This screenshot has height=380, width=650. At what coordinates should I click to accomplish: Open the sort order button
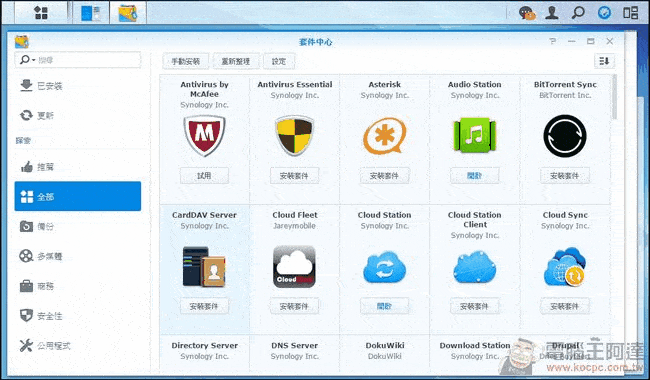click(604, 61)
